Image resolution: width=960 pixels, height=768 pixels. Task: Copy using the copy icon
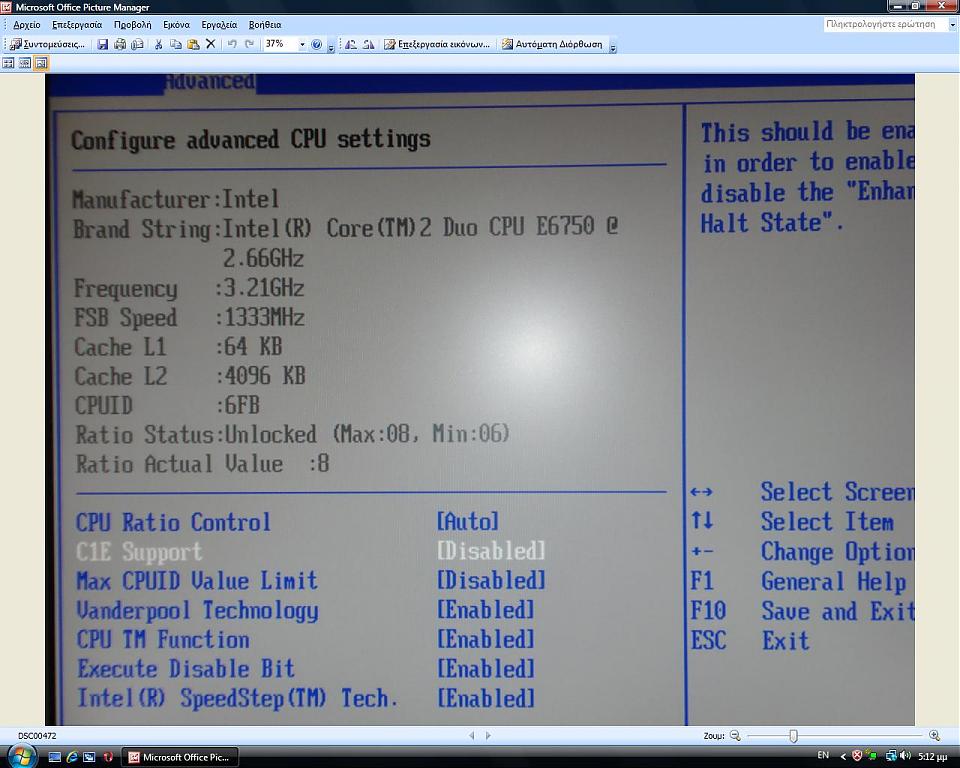[176, 44]
